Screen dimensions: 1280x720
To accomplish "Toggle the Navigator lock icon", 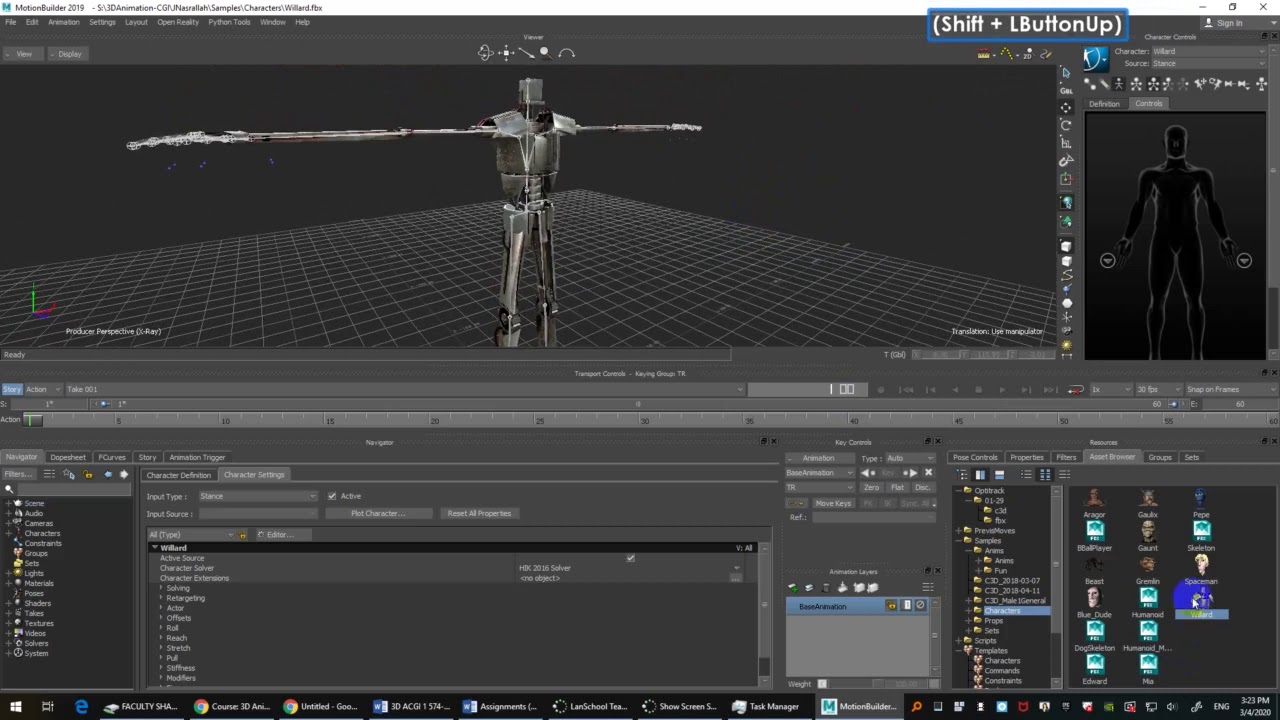I will pyautogui.click(x=88, y=474).
